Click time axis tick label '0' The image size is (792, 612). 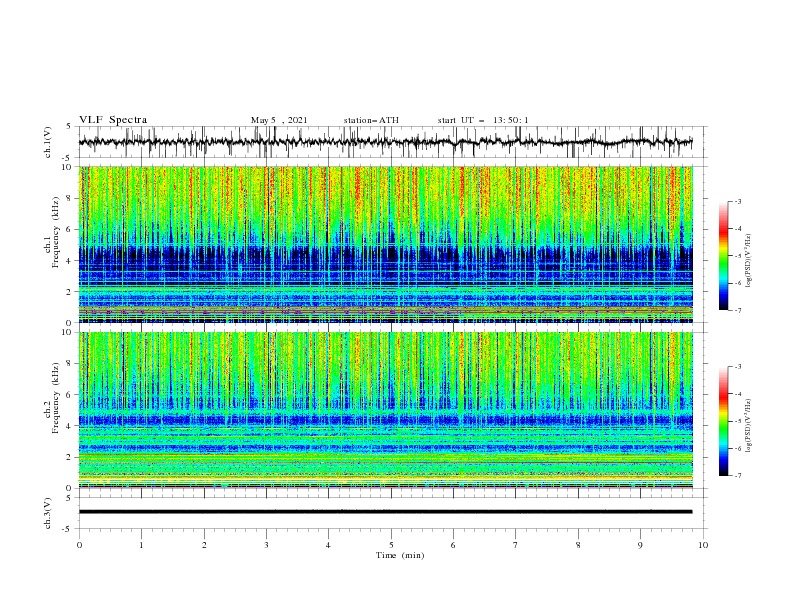79,545
